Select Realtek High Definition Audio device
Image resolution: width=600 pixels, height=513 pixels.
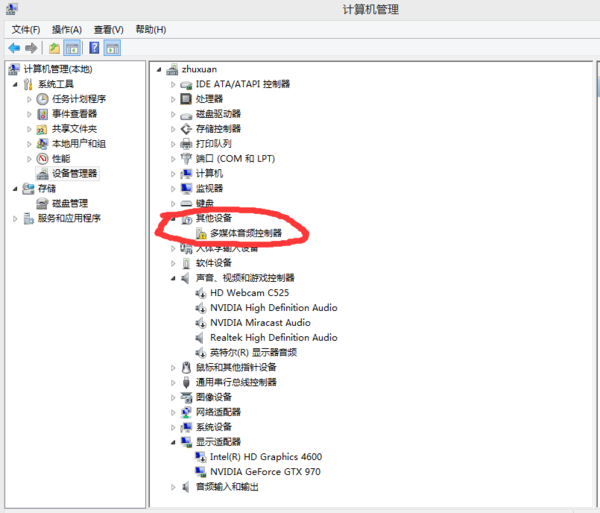[x=273, y=337]
